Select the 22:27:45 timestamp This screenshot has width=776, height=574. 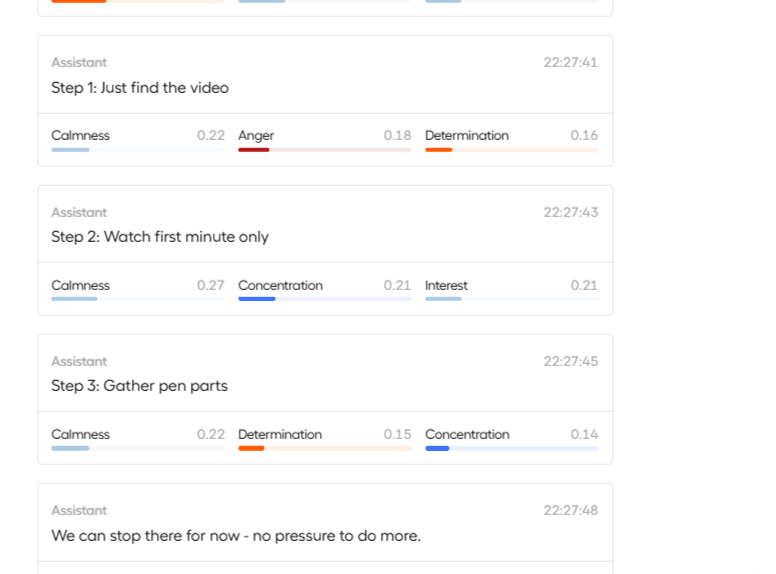click(x=570, y=361)
